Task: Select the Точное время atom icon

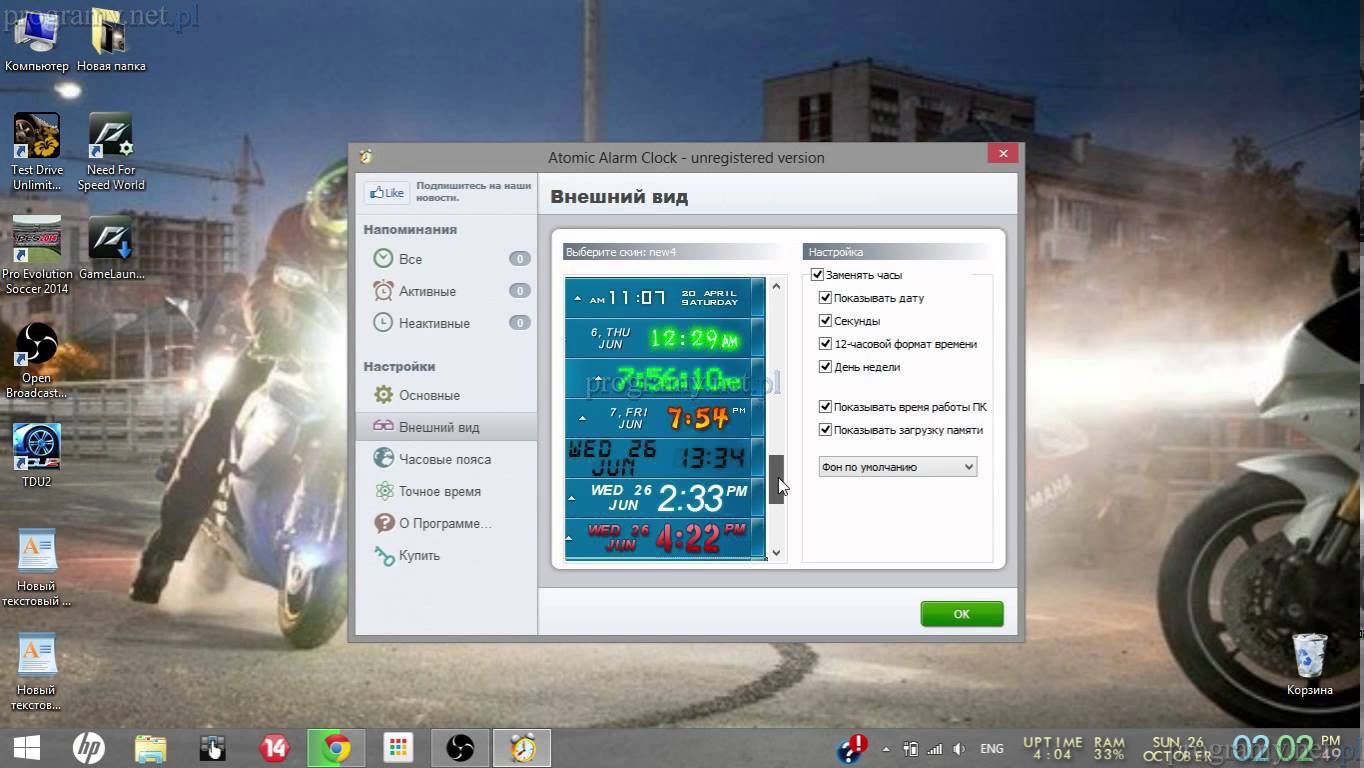Action: tap(383, 491)
